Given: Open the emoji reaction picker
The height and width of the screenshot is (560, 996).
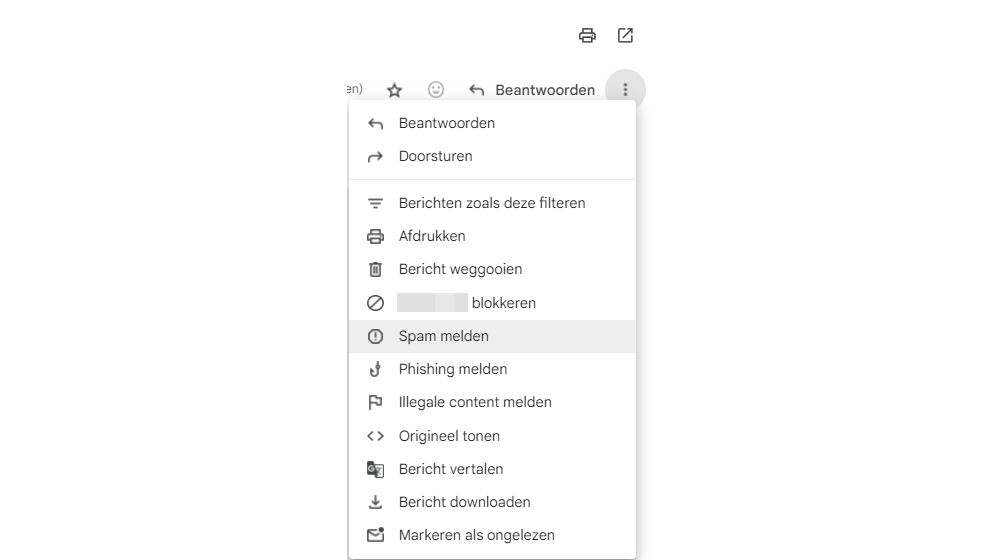Looking at the screenshot, I should 436,90.
